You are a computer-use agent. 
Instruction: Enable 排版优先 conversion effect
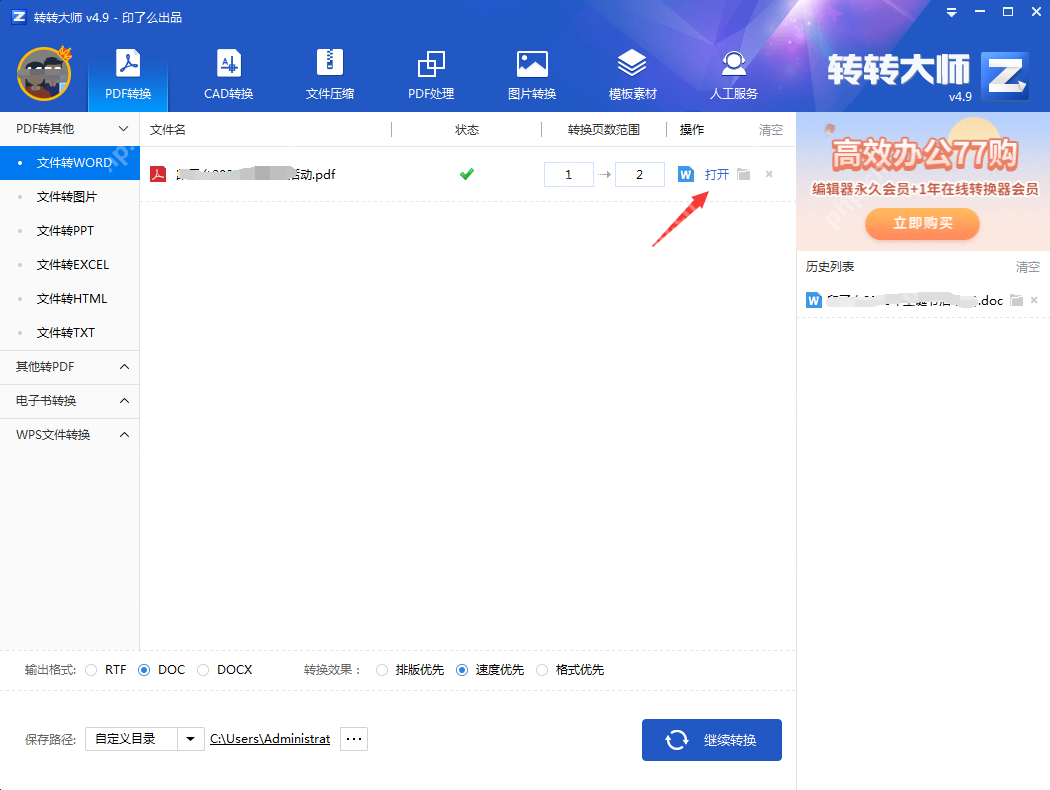point(381,670)
